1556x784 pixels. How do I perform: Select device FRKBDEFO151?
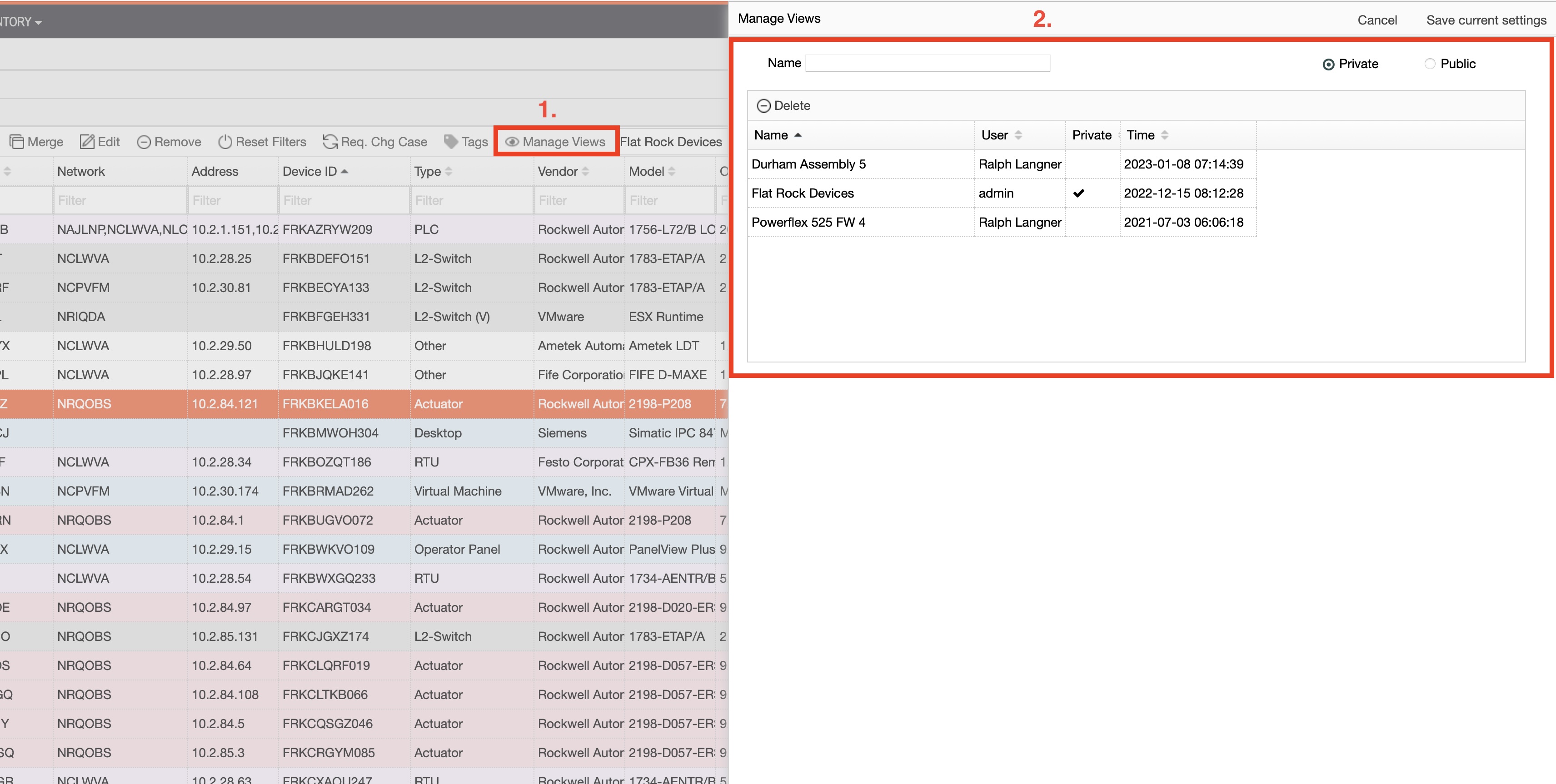(x=325, y=258)
